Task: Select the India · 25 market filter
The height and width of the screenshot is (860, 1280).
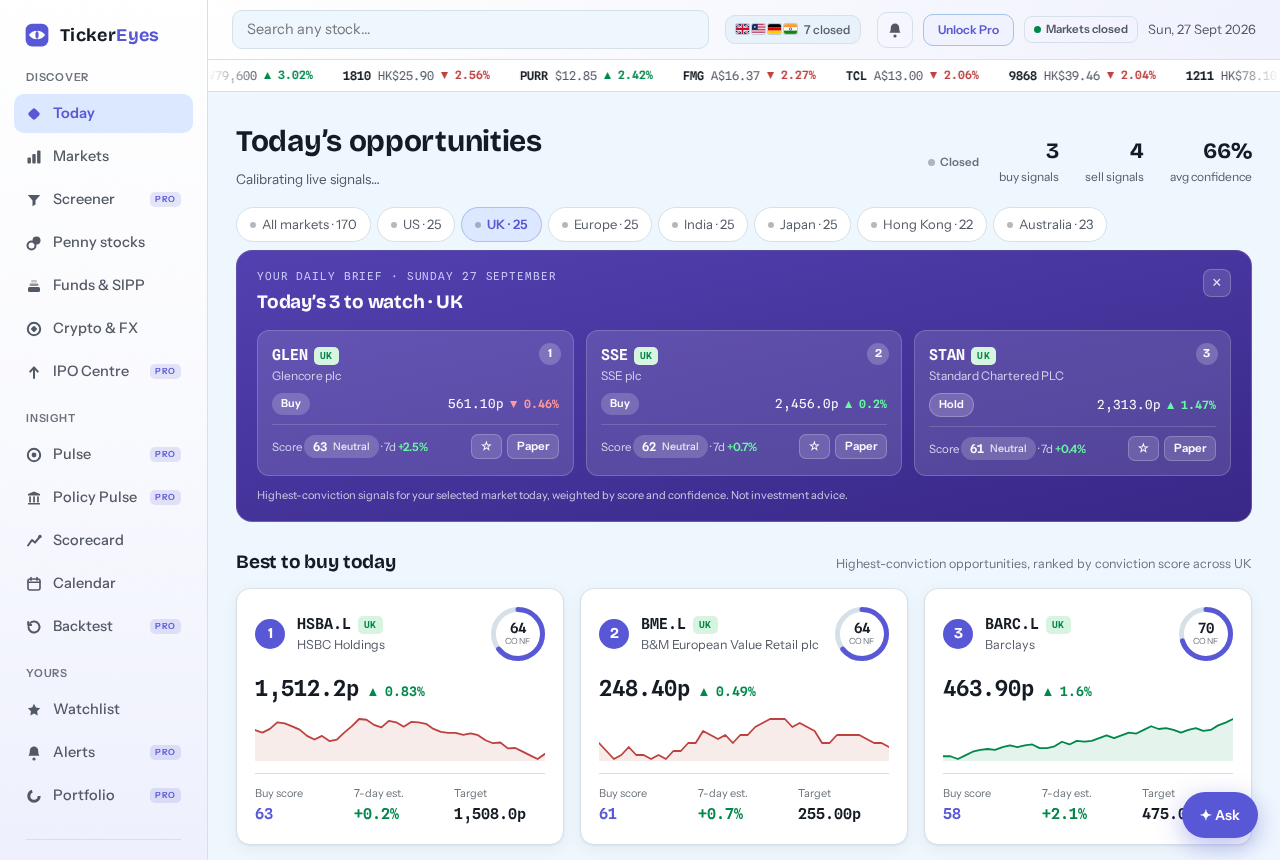Action: coord(703,225)
